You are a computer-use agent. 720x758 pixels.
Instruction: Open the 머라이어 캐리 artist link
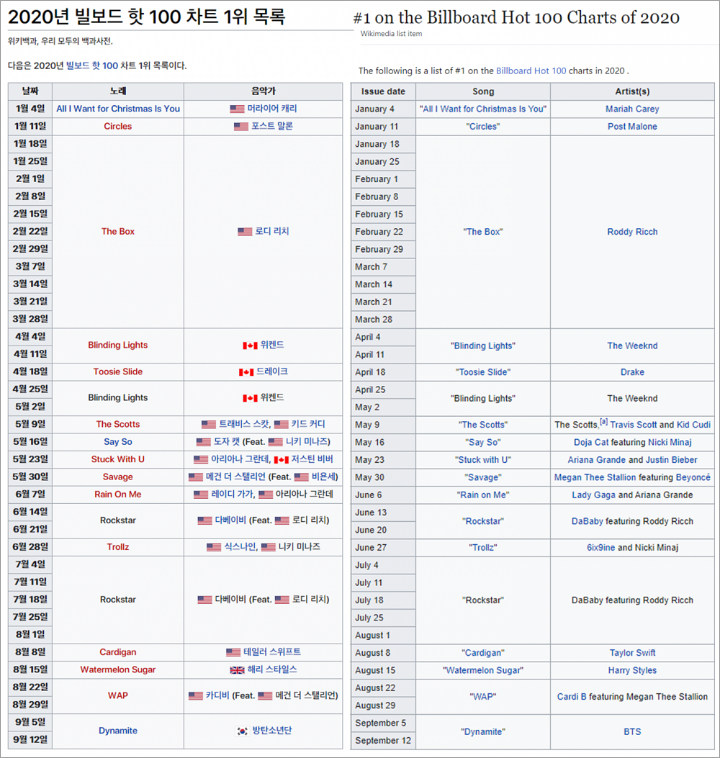coord(272,108)
